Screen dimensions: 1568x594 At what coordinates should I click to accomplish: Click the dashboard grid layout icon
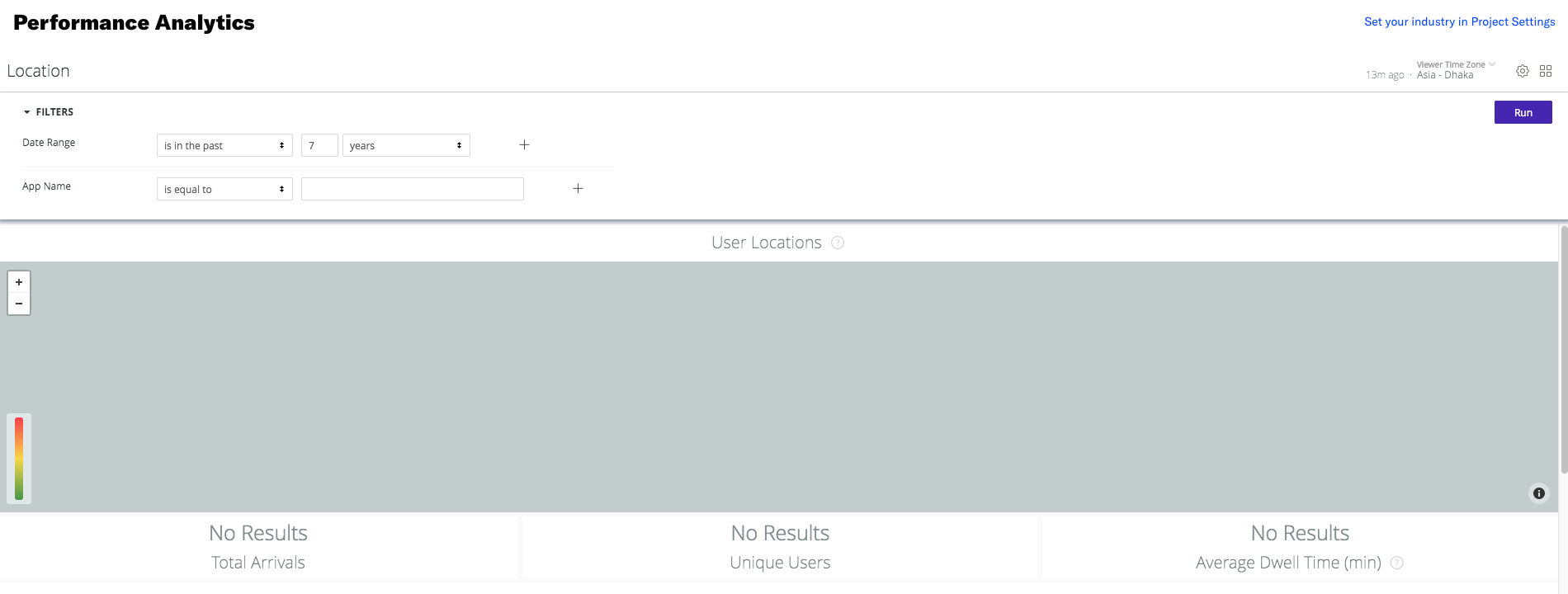[x=1547, y=71]
